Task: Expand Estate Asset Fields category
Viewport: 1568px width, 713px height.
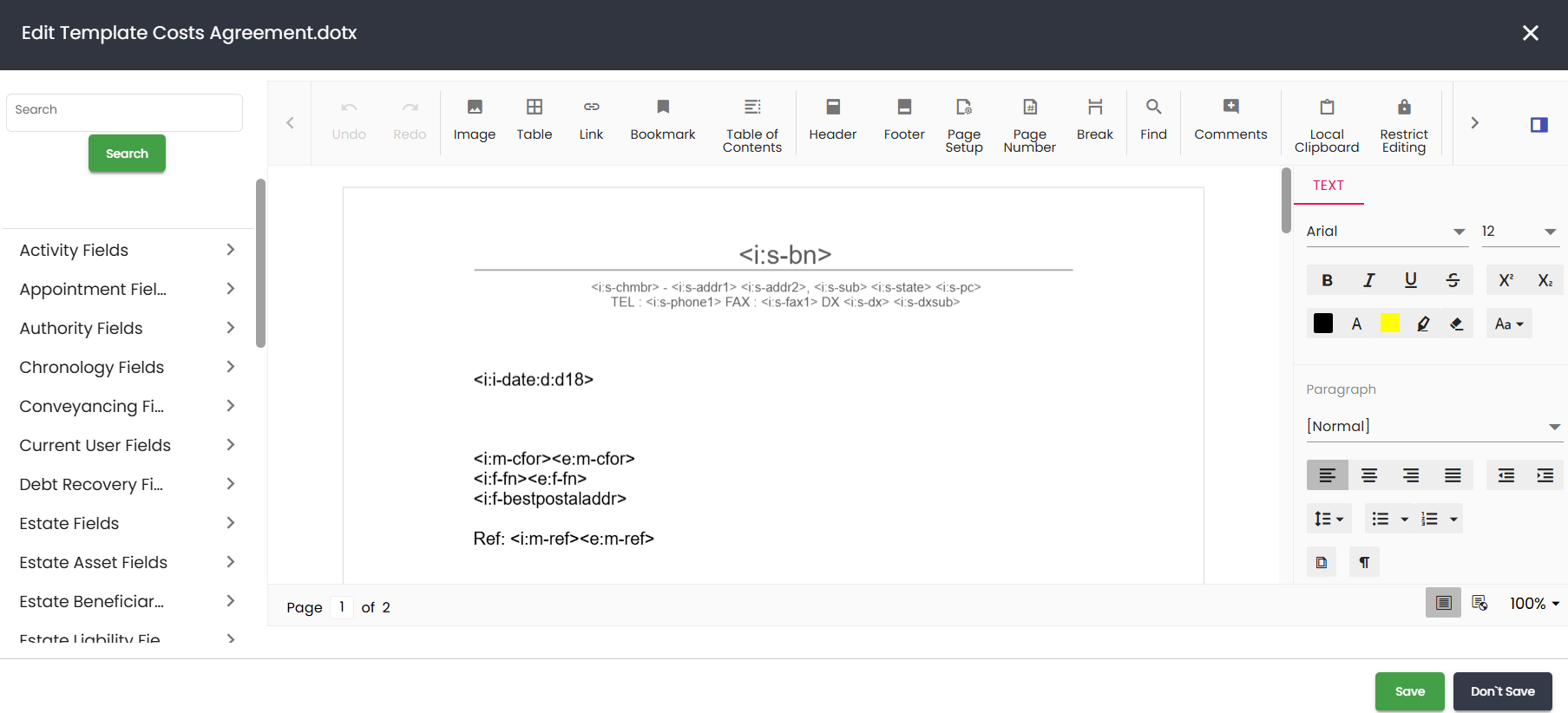Action: [128, 562]
